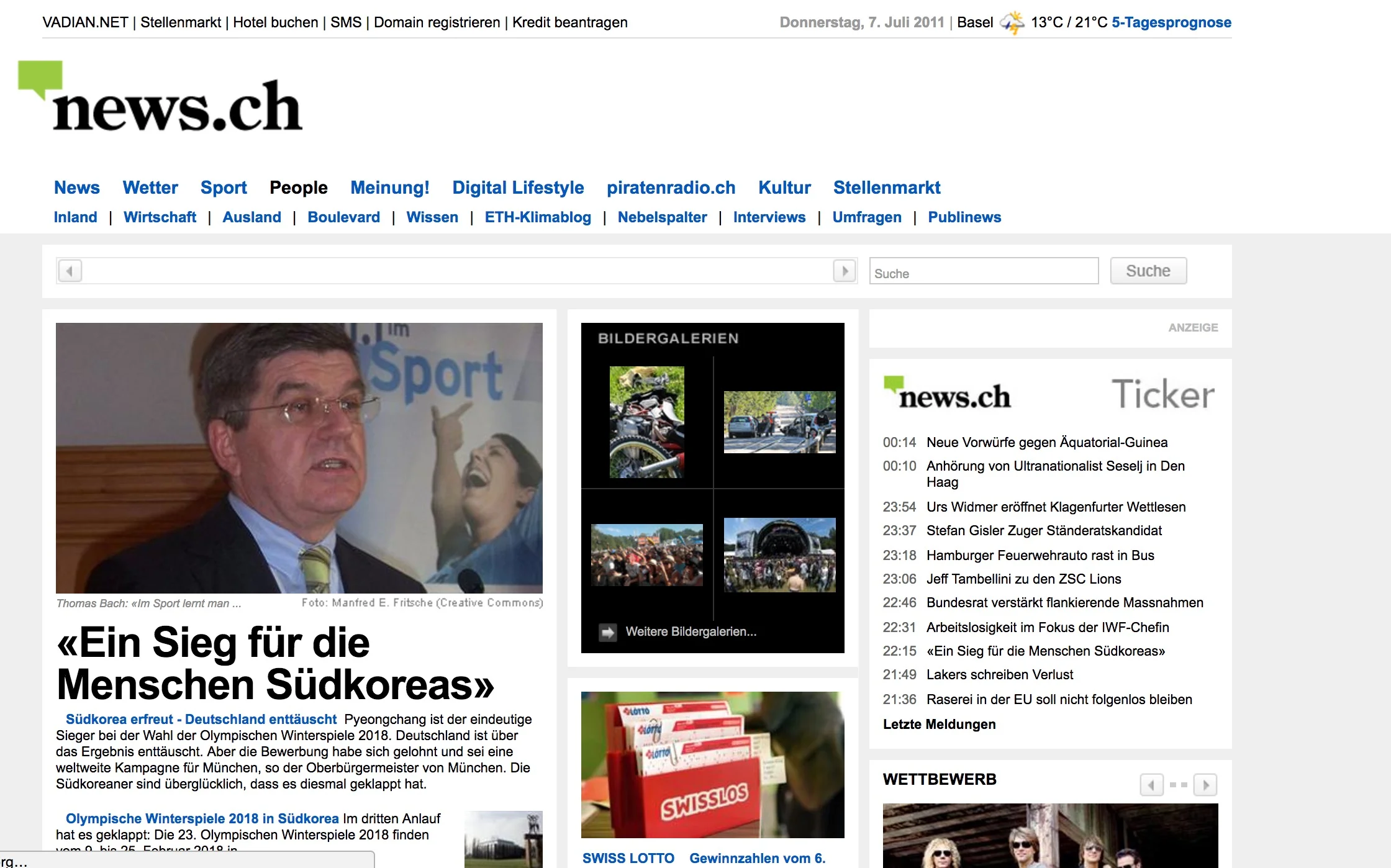This screenshot has width=1391, height=868.
Task: Click the right arrow of news slider
Action: (845, 271)
